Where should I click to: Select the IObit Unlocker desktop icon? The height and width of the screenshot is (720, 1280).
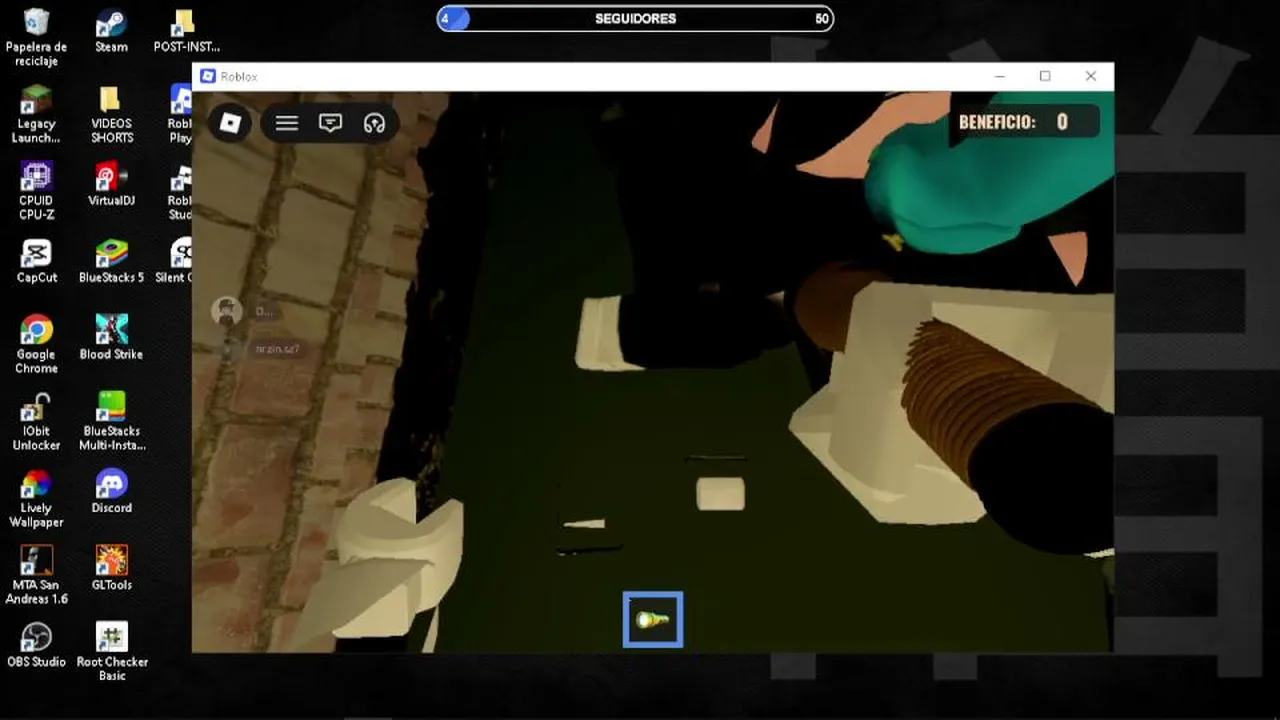36,422
